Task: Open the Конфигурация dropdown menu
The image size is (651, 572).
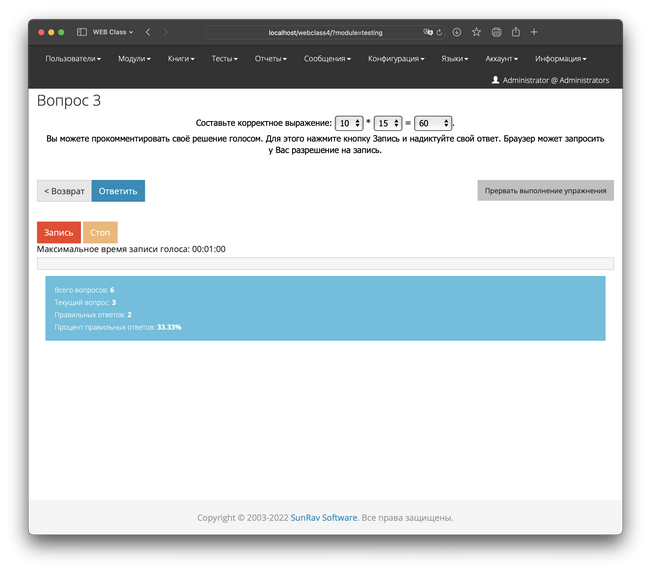Action: click(396, 59)
